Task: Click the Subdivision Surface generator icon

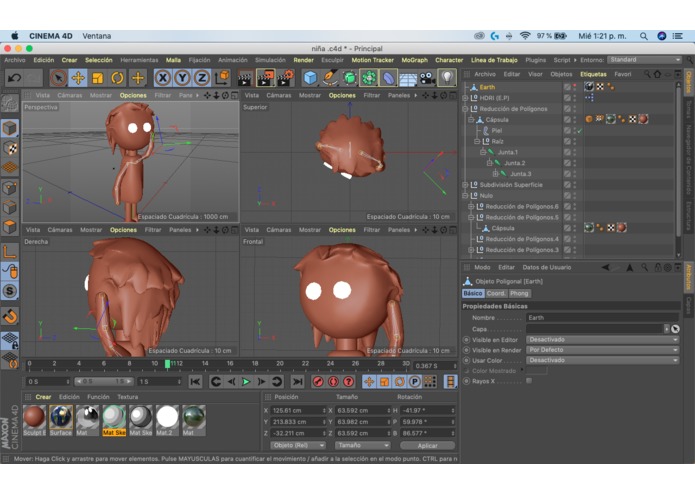Action: pyautogui.click(x=349, y=78)
